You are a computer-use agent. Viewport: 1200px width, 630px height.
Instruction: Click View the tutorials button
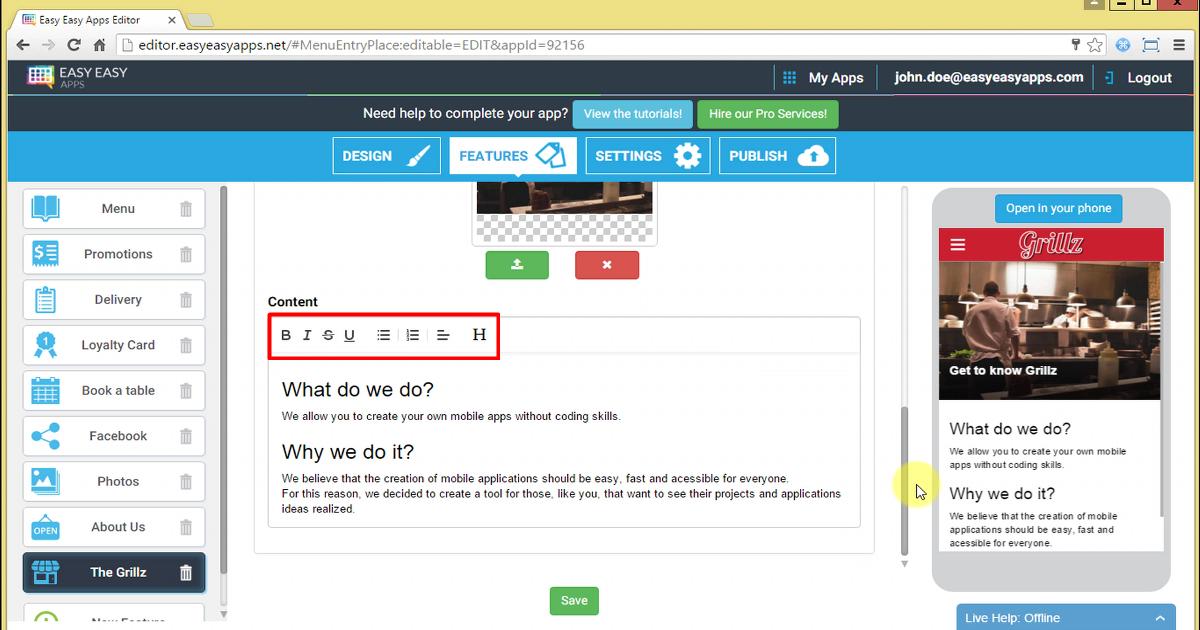[632, 114]
